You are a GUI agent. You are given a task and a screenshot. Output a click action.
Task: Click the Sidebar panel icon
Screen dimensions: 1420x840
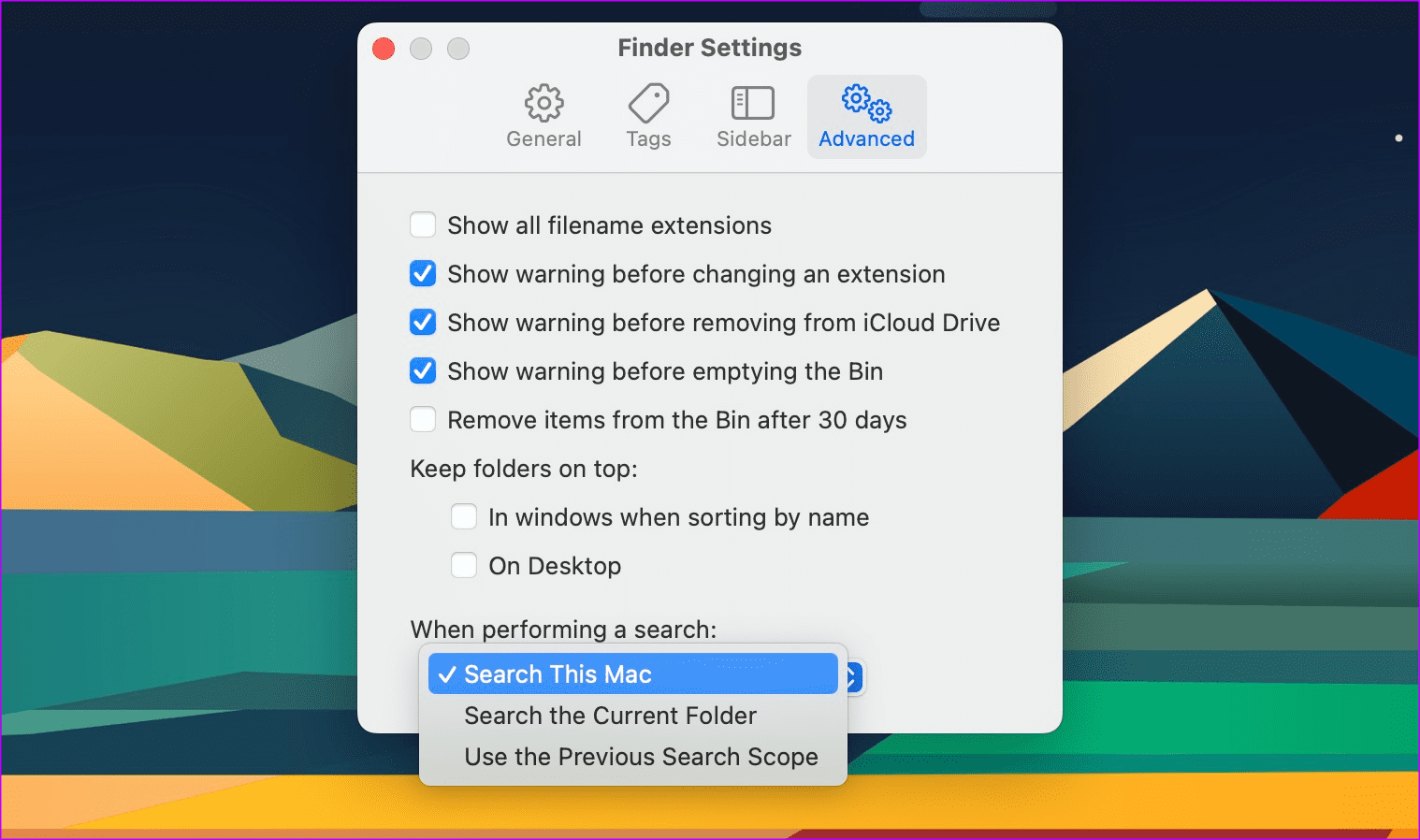753,104
